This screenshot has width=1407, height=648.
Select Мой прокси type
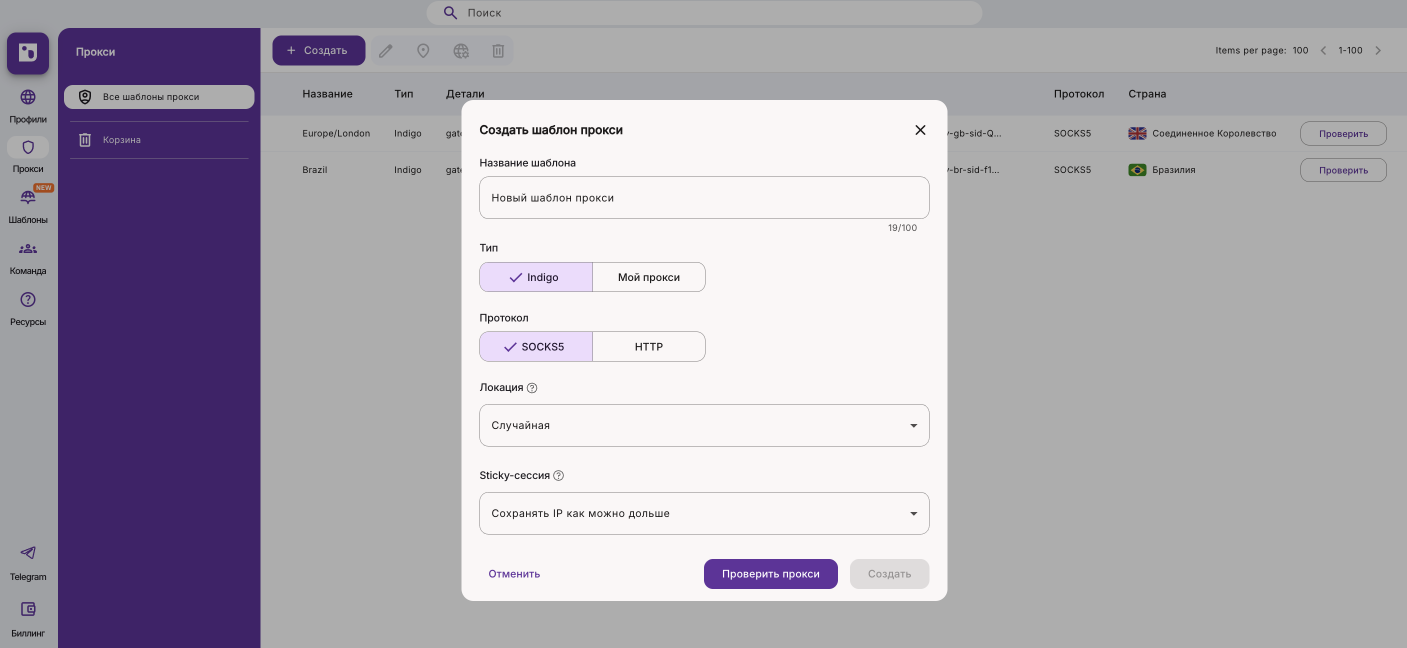click(649, 277)
